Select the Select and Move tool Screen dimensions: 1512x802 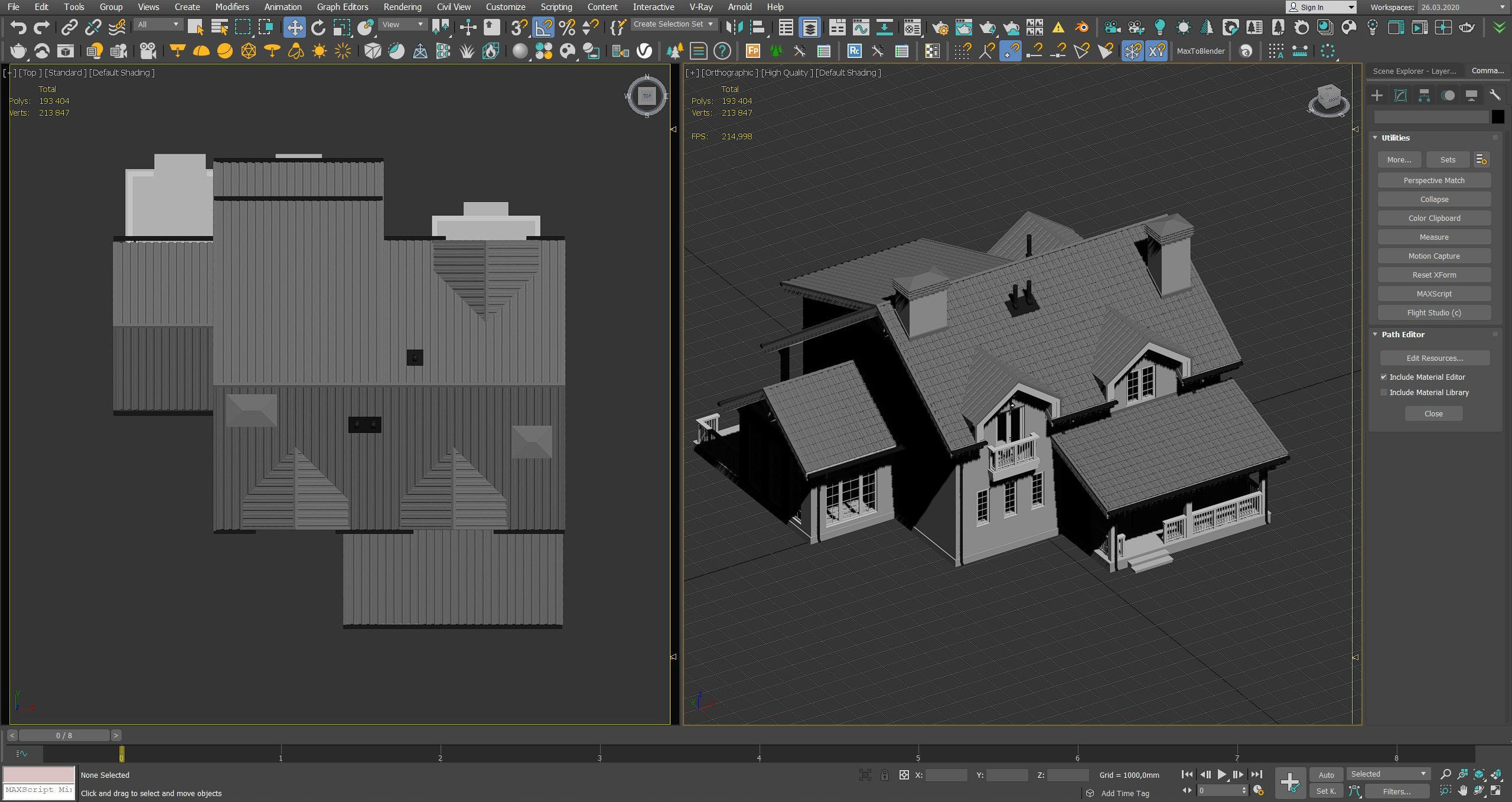click(x=294, y=27)
